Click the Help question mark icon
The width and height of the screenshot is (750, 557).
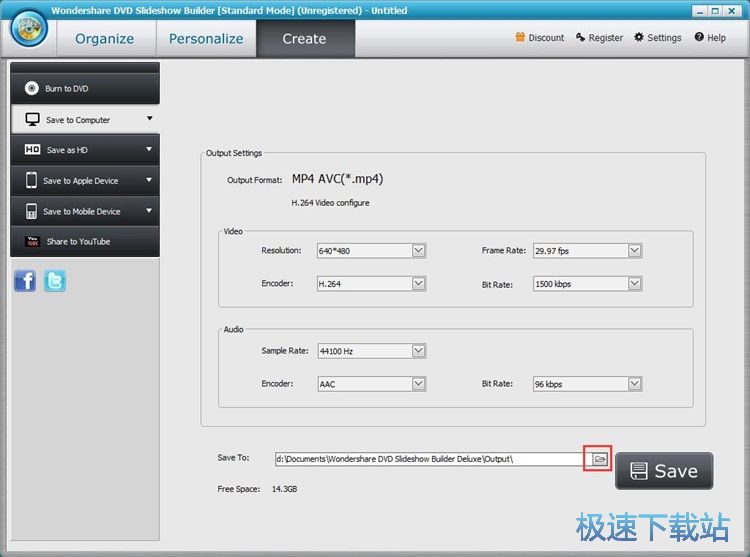click(699, 37)
